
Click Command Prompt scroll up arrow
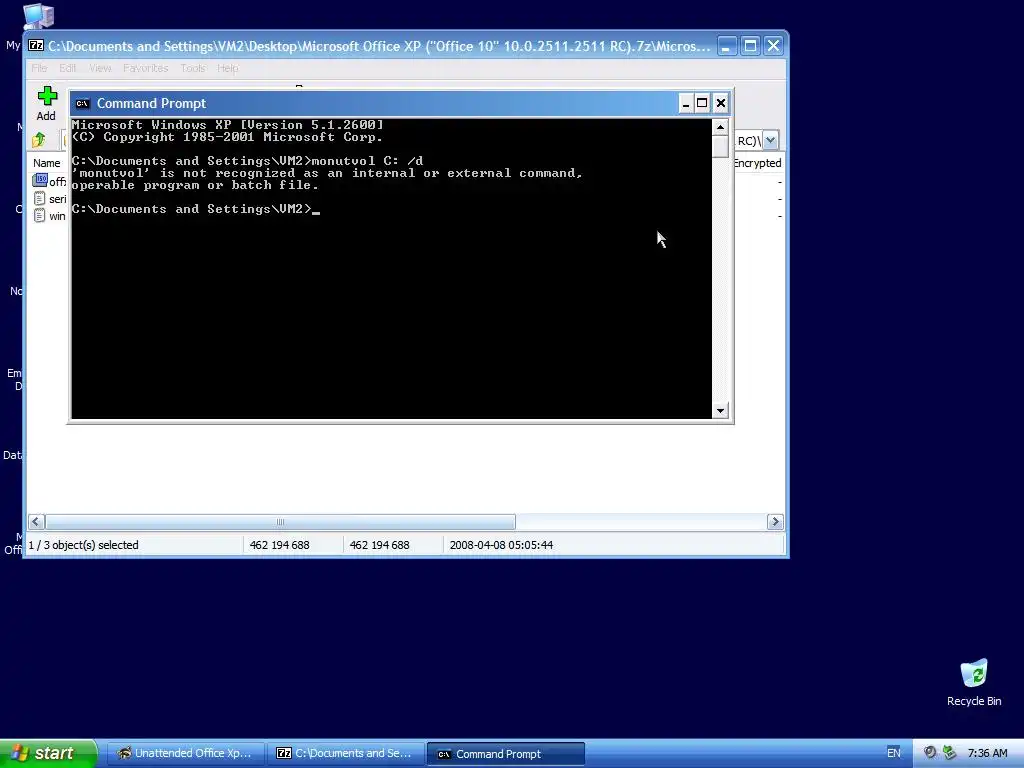pos(720,127)
